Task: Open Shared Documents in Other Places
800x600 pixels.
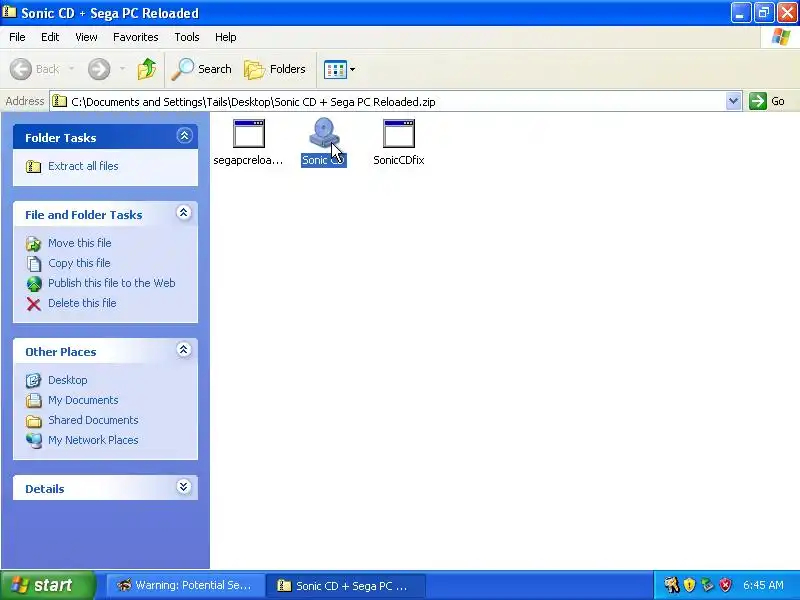Action: [x=93, y=420]
